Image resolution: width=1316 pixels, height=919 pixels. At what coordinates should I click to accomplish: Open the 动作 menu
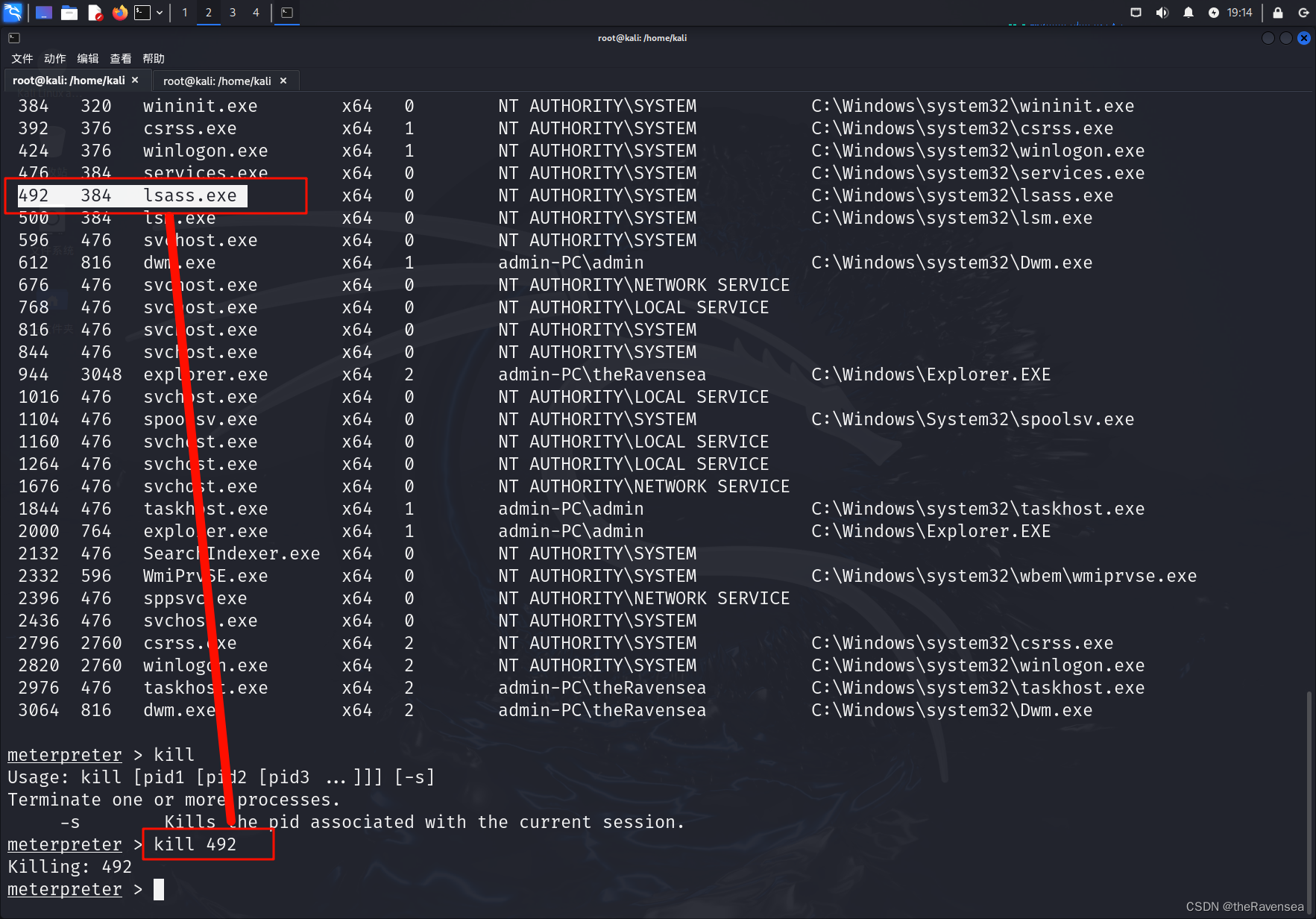coord(55,59)
